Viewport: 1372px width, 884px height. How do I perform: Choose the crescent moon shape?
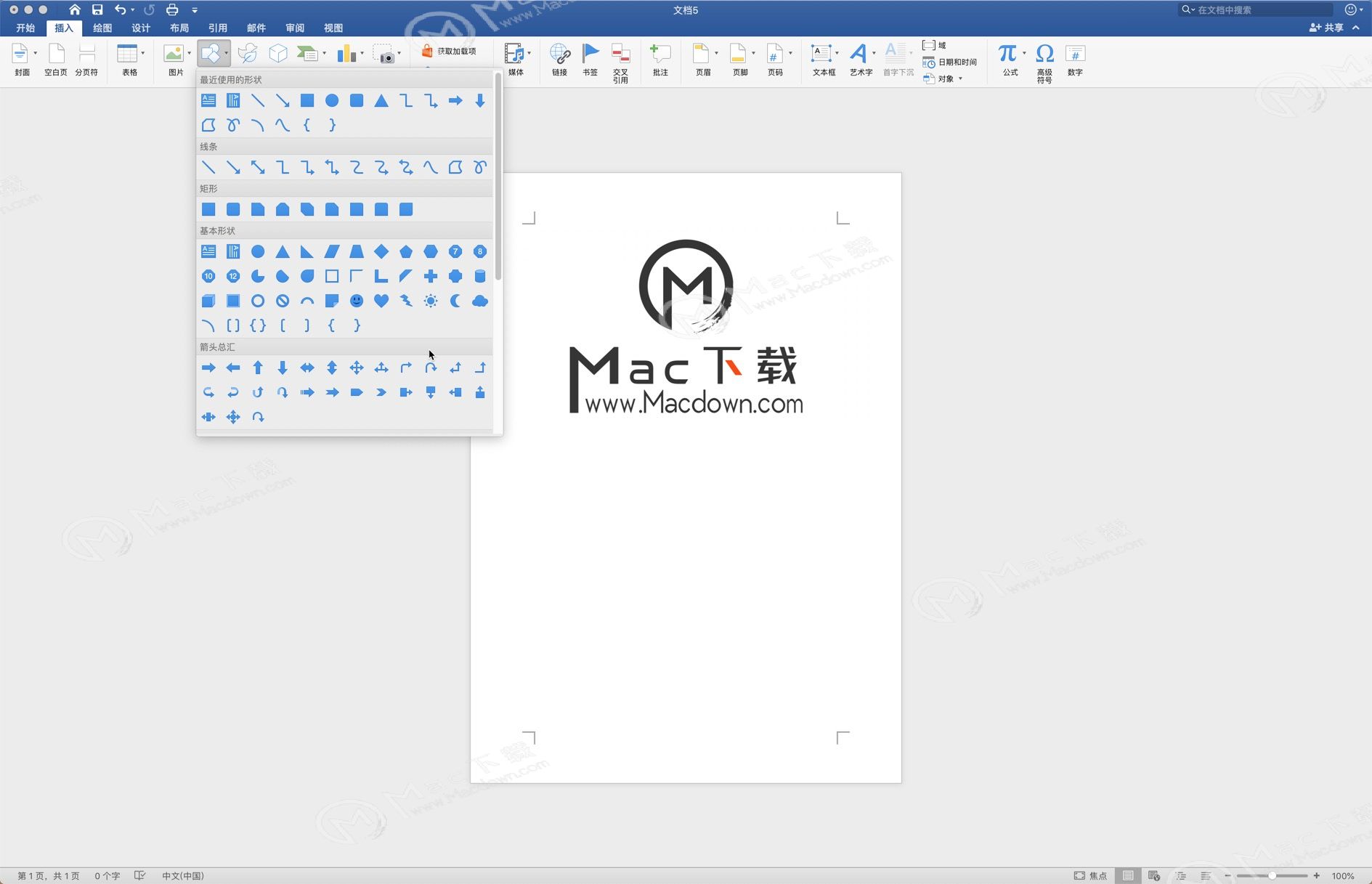(455, 301)
